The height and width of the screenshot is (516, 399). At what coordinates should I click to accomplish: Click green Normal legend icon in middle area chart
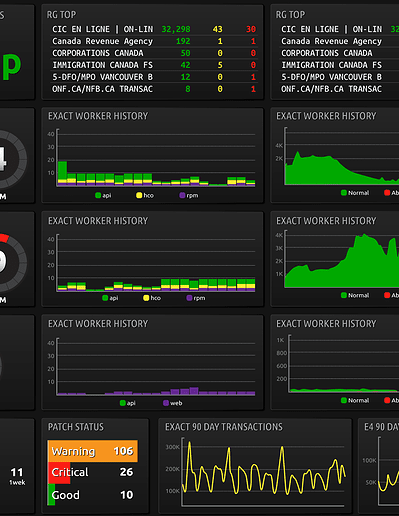[x=344, y=295]
